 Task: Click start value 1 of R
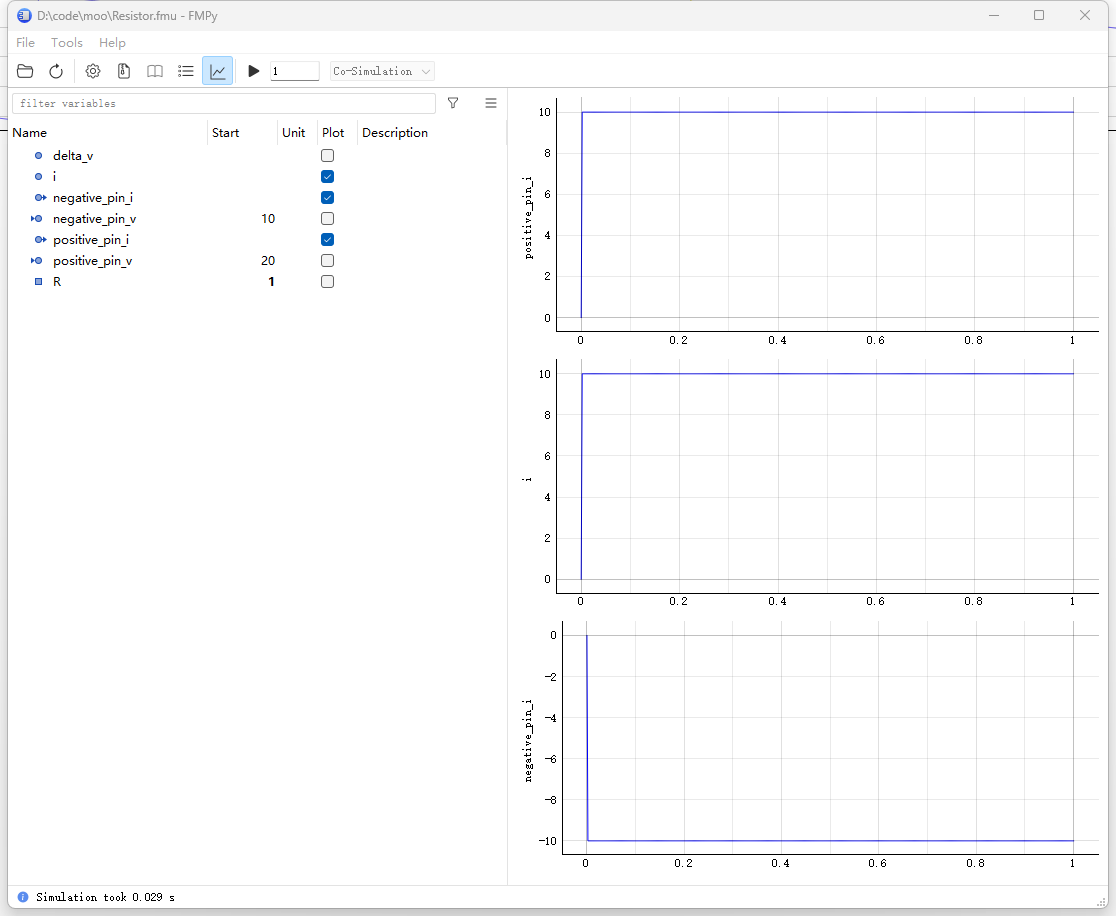[x=271, y=282]
